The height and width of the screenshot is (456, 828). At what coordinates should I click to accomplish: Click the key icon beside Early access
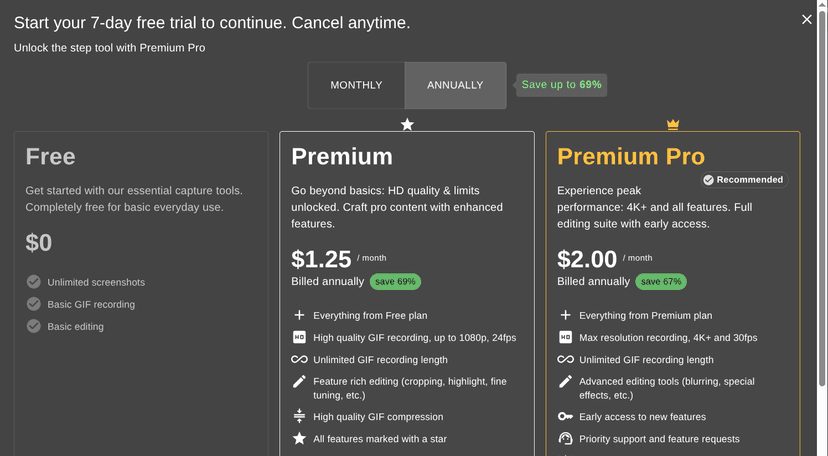[x=565, y=417]
